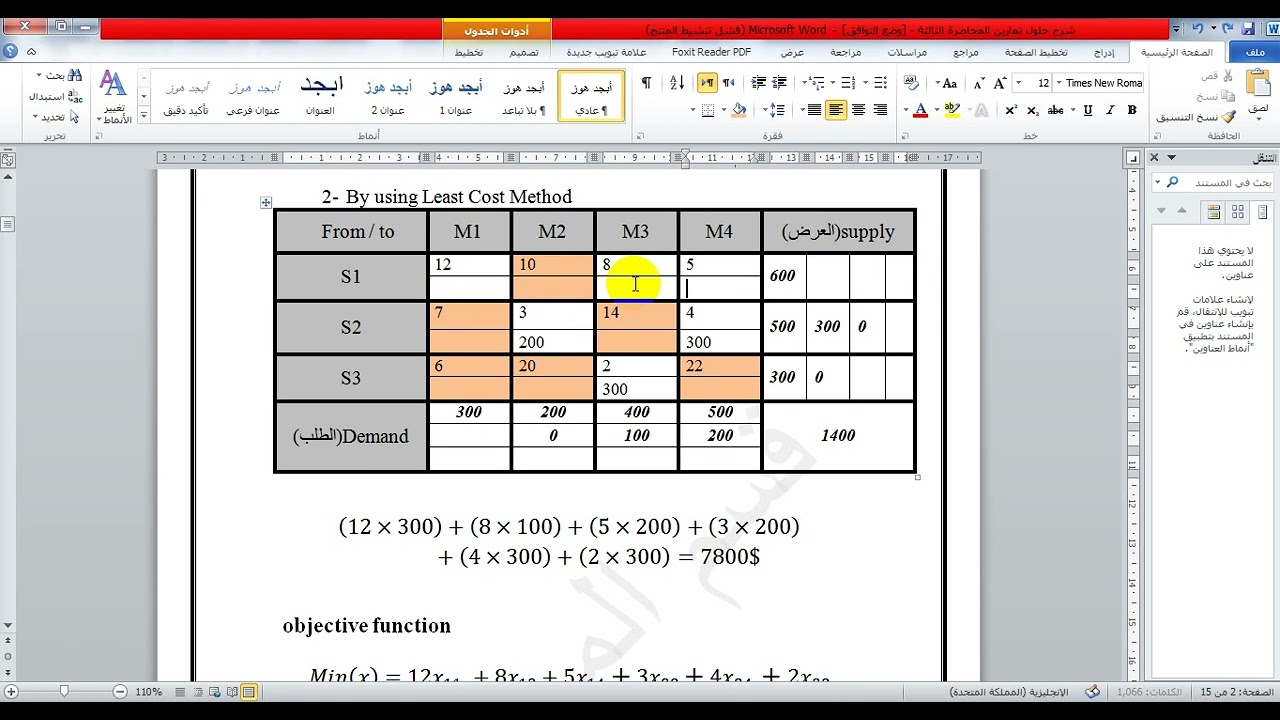
Task: Click the Paste clipboard icon
Action: pos(1257,84)
